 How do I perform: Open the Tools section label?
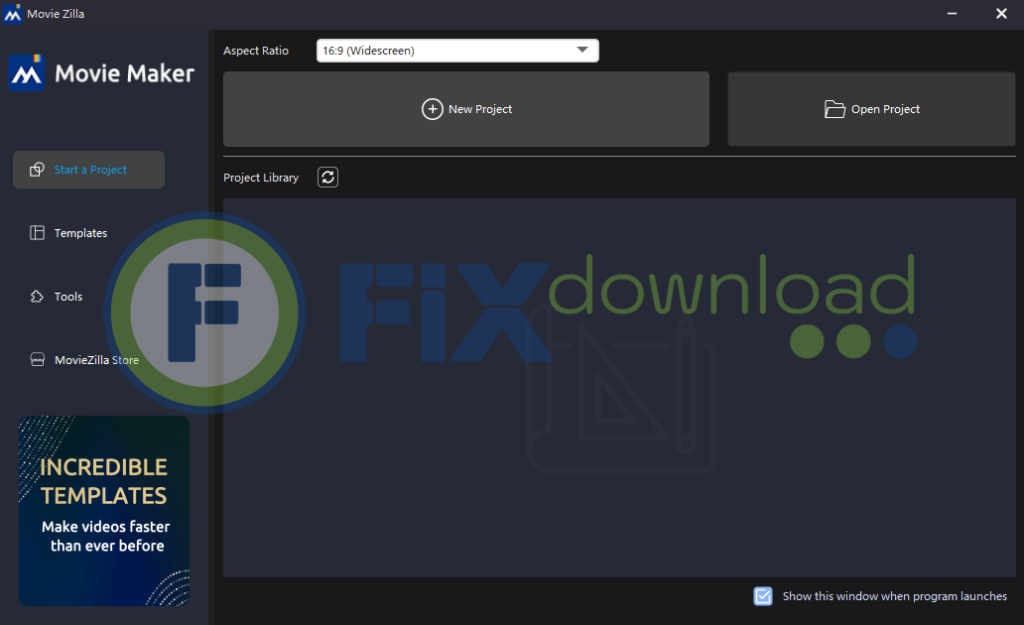pyautogui.click(x=68, y=297)
